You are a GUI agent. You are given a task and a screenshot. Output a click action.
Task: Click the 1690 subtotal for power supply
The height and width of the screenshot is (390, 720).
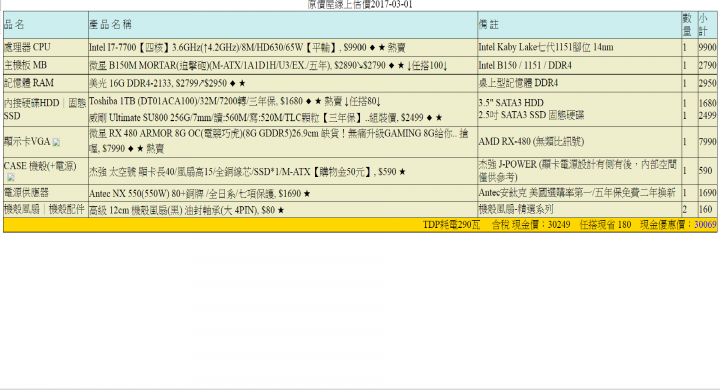707,193
